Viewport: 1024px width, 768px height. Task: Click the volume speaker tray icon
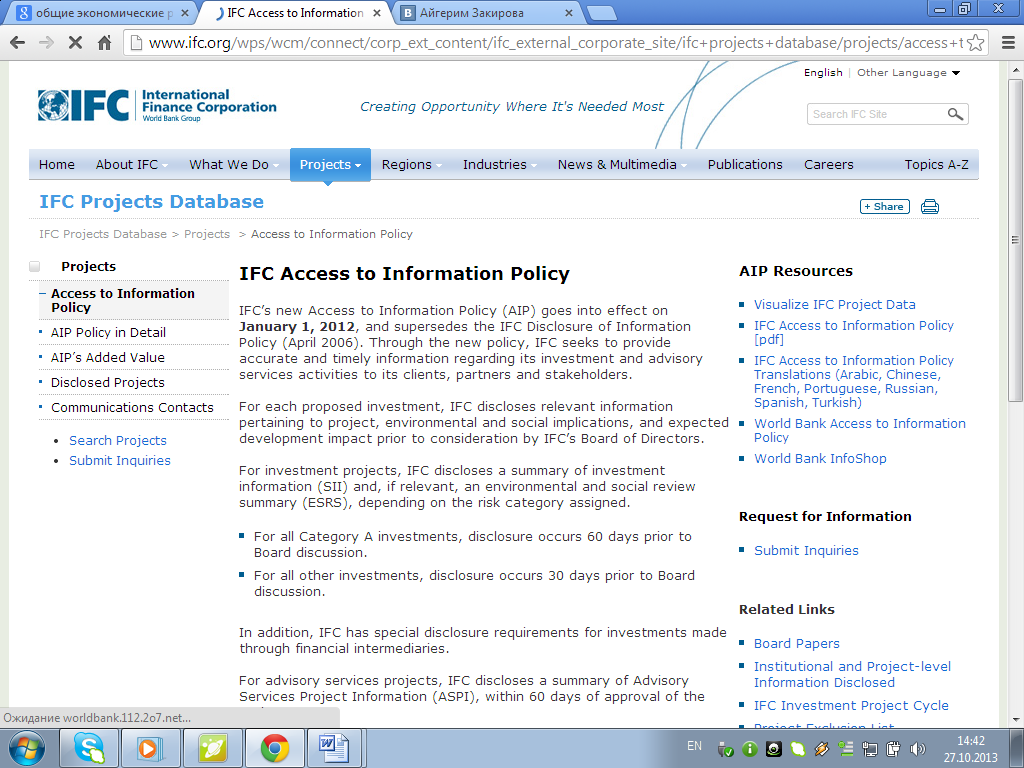point(917,749)
